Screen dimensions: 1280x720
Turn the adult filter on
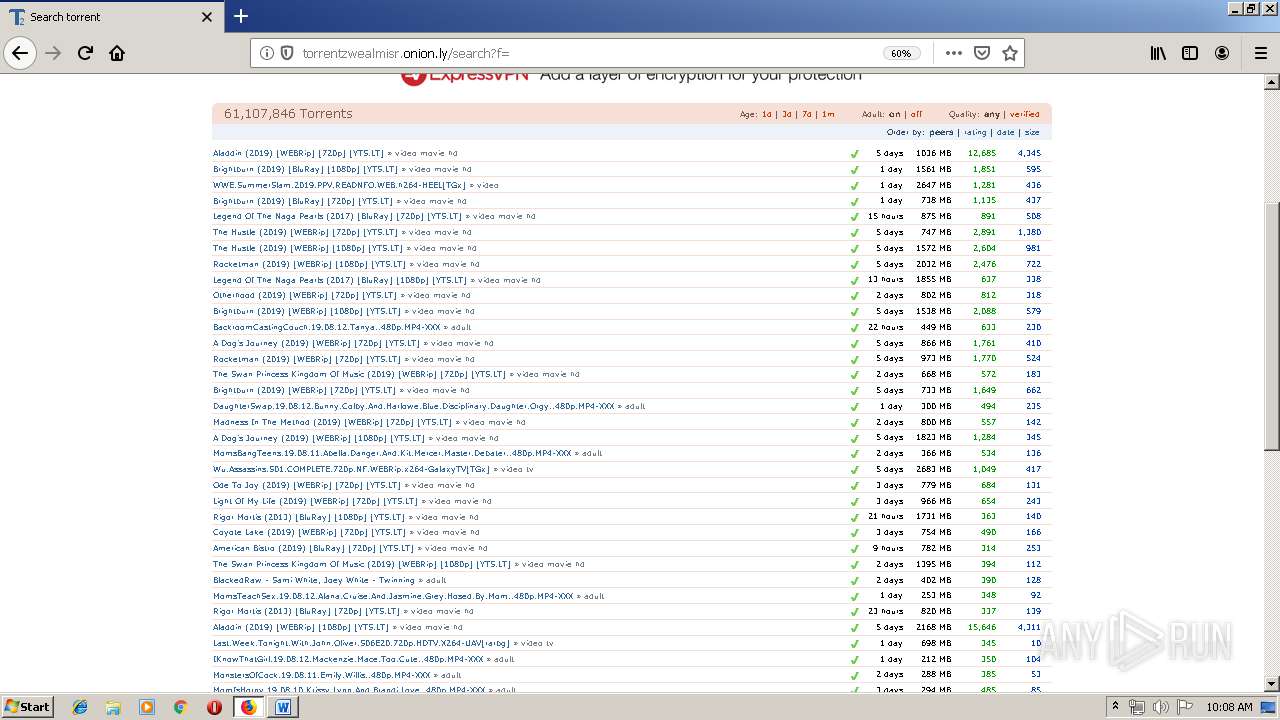[895, 115]
